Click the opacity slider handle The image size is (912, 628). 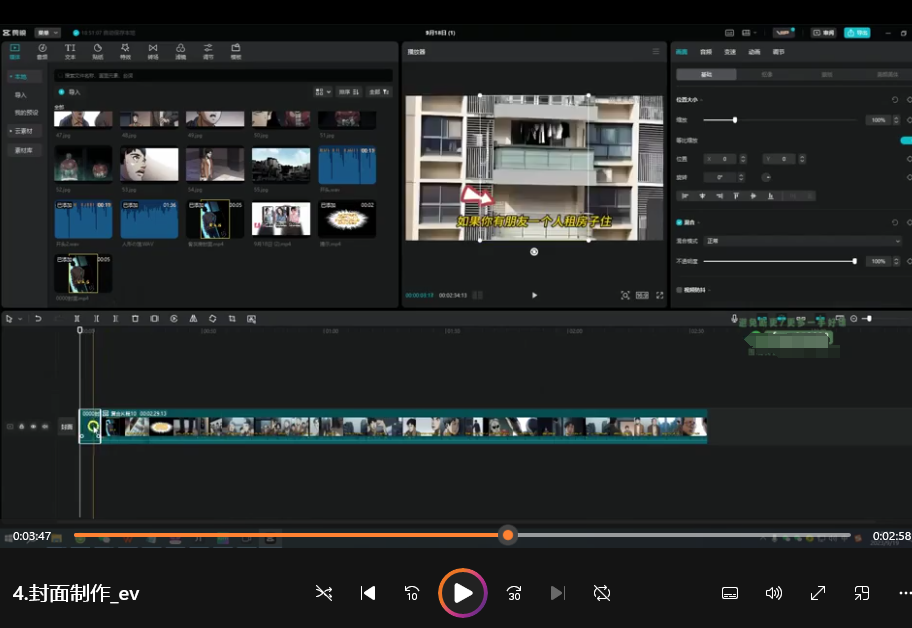click(854, 261)
